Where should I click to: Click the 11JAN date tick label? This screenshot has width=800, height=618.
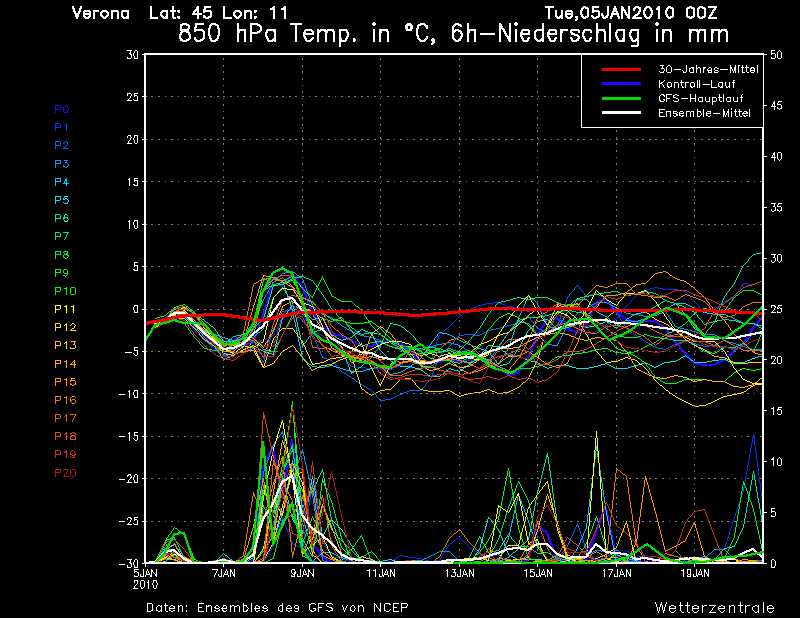point(381,574)
